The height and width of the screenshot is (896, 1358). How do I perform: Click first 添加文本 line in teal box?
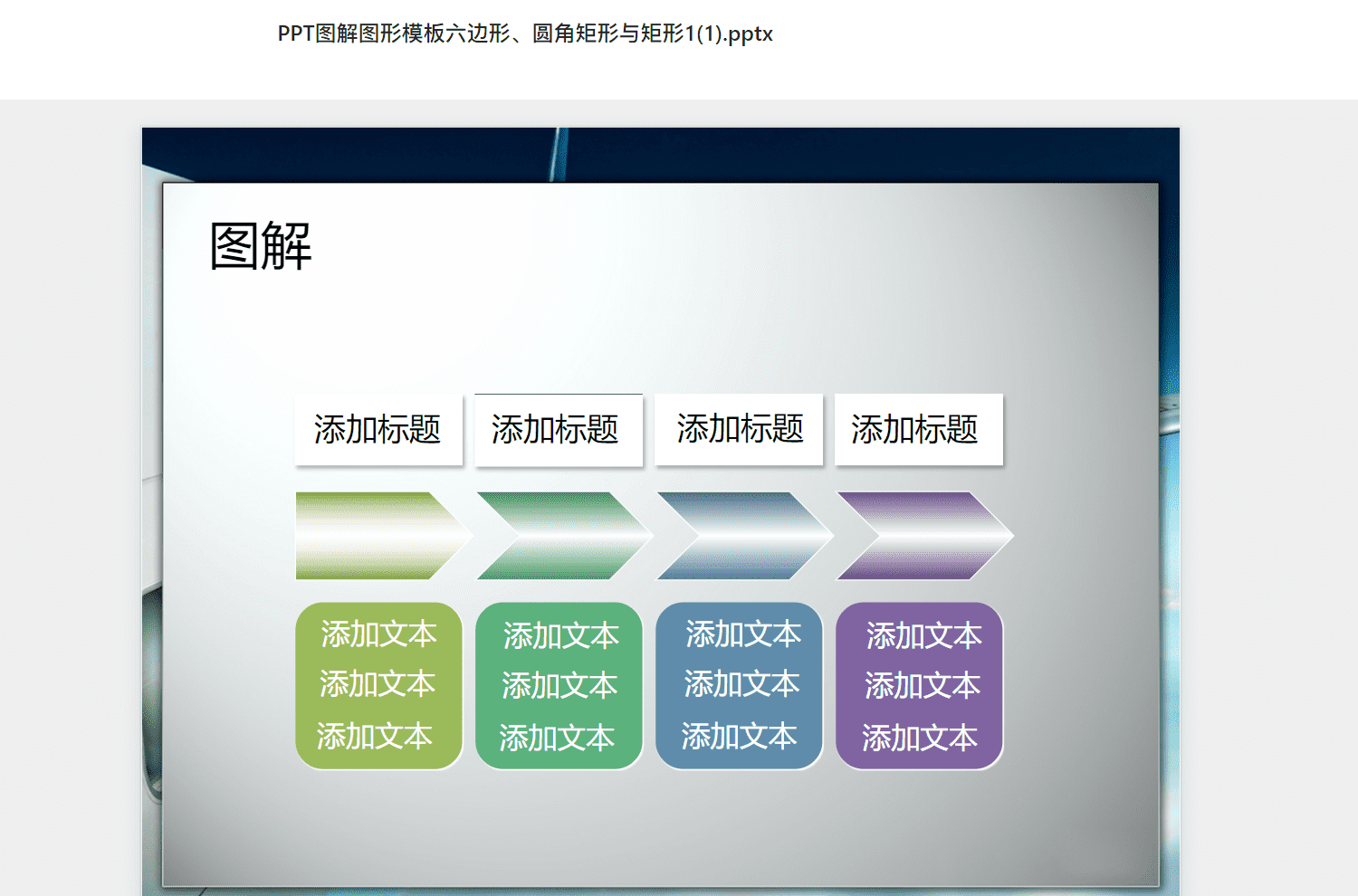click(561, 635)
